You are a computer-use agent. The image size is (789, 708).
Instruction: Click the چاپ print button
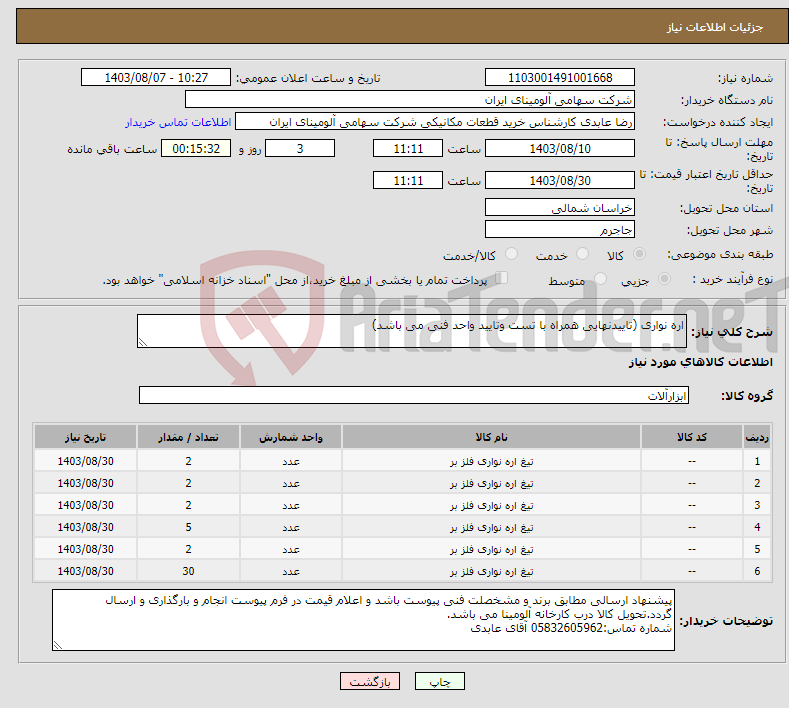pos(439,681)
